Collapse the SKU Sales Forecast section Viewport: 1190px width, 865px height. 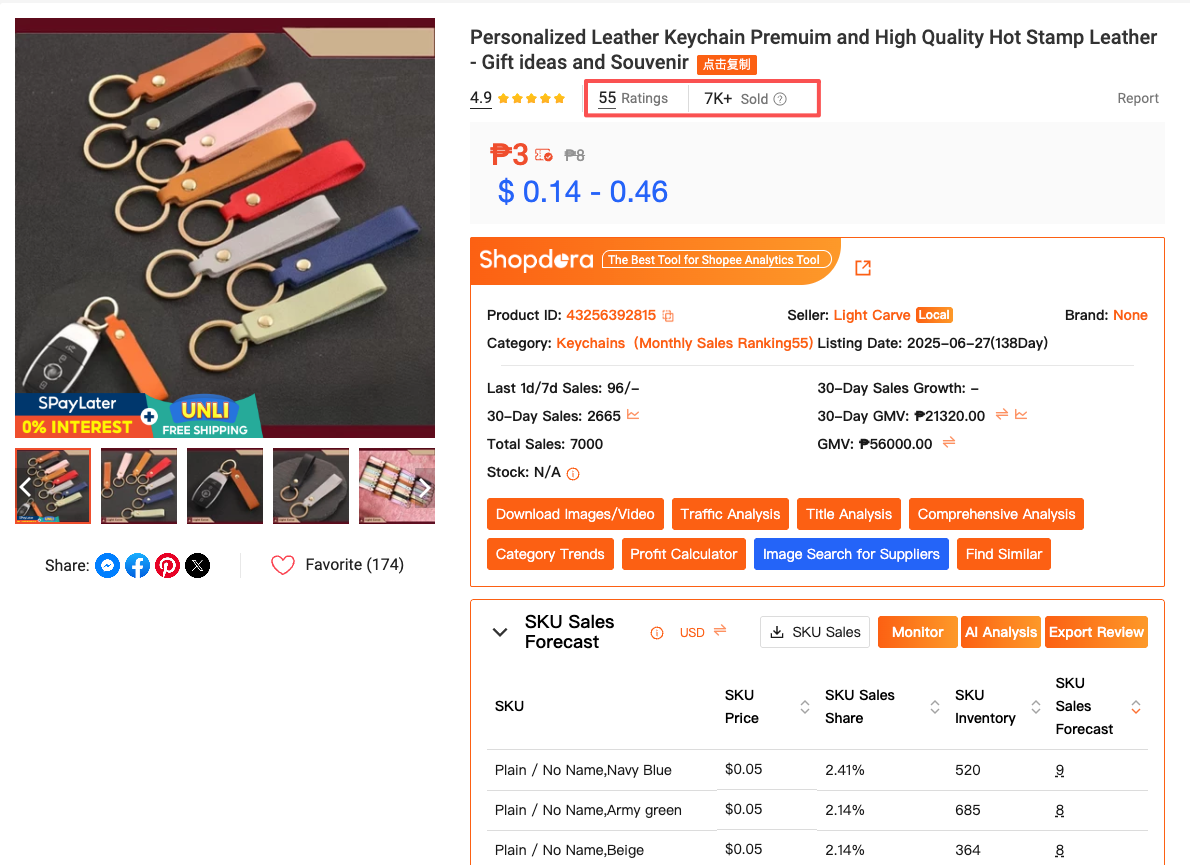pos(500,632)
